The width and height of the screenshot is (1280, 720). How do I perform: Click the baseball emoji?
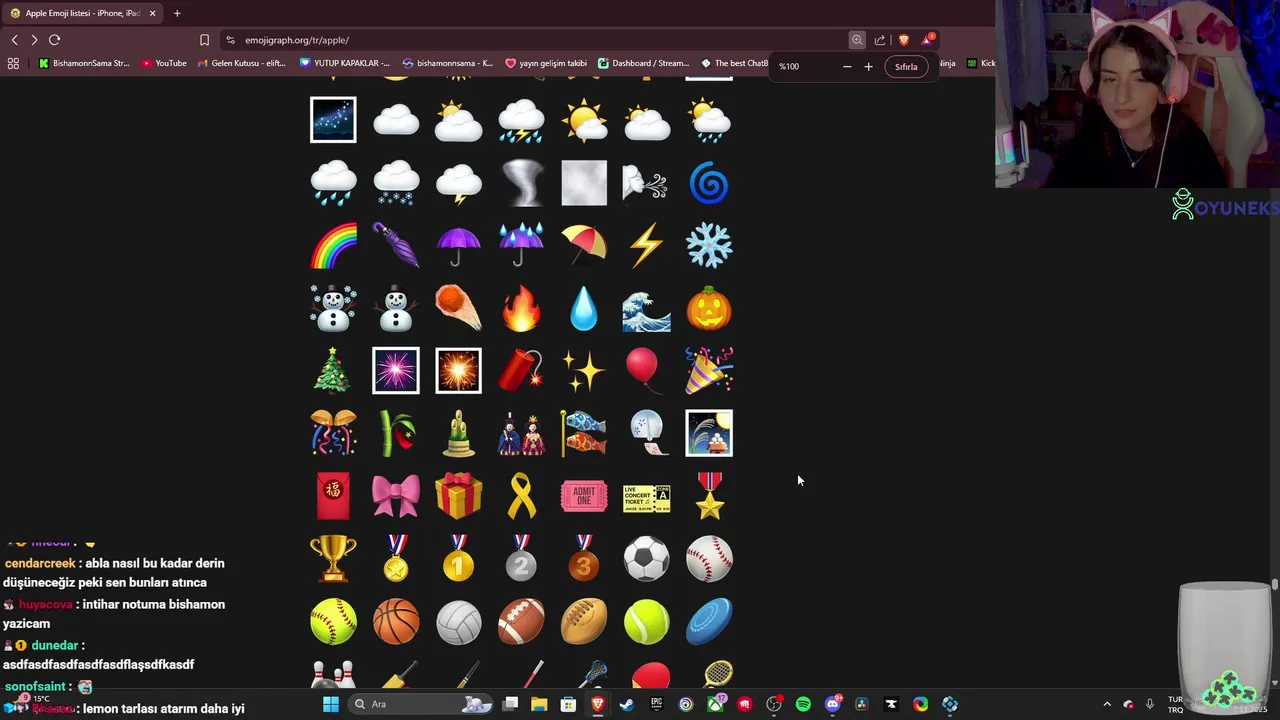[x=709, y=558]
